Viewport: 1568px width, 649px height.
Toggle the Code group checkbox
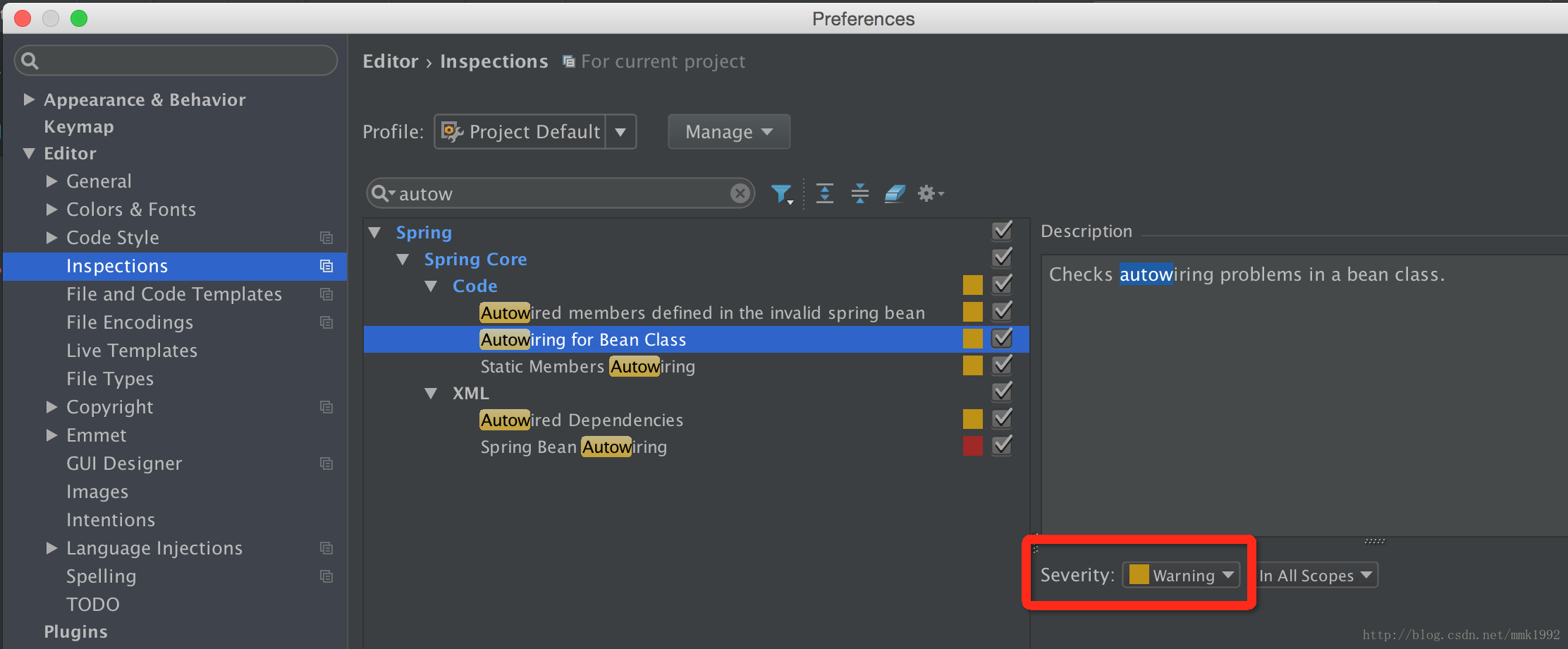[1002, 285]
